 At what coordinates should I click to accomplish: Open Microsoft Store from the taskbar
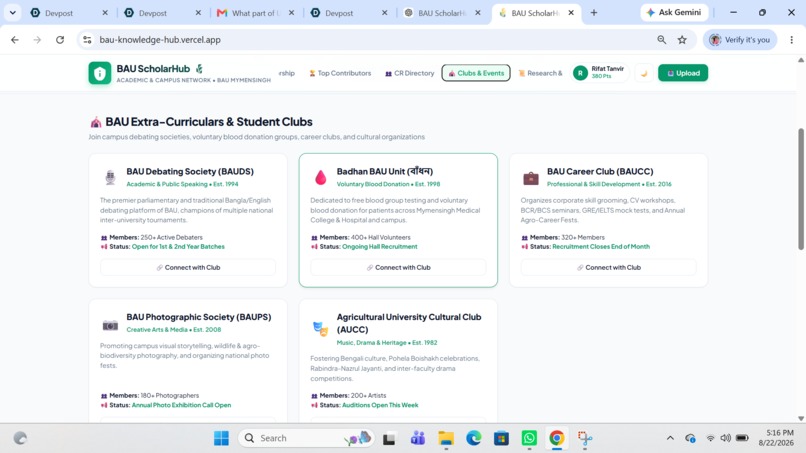[x=501, y=438]
